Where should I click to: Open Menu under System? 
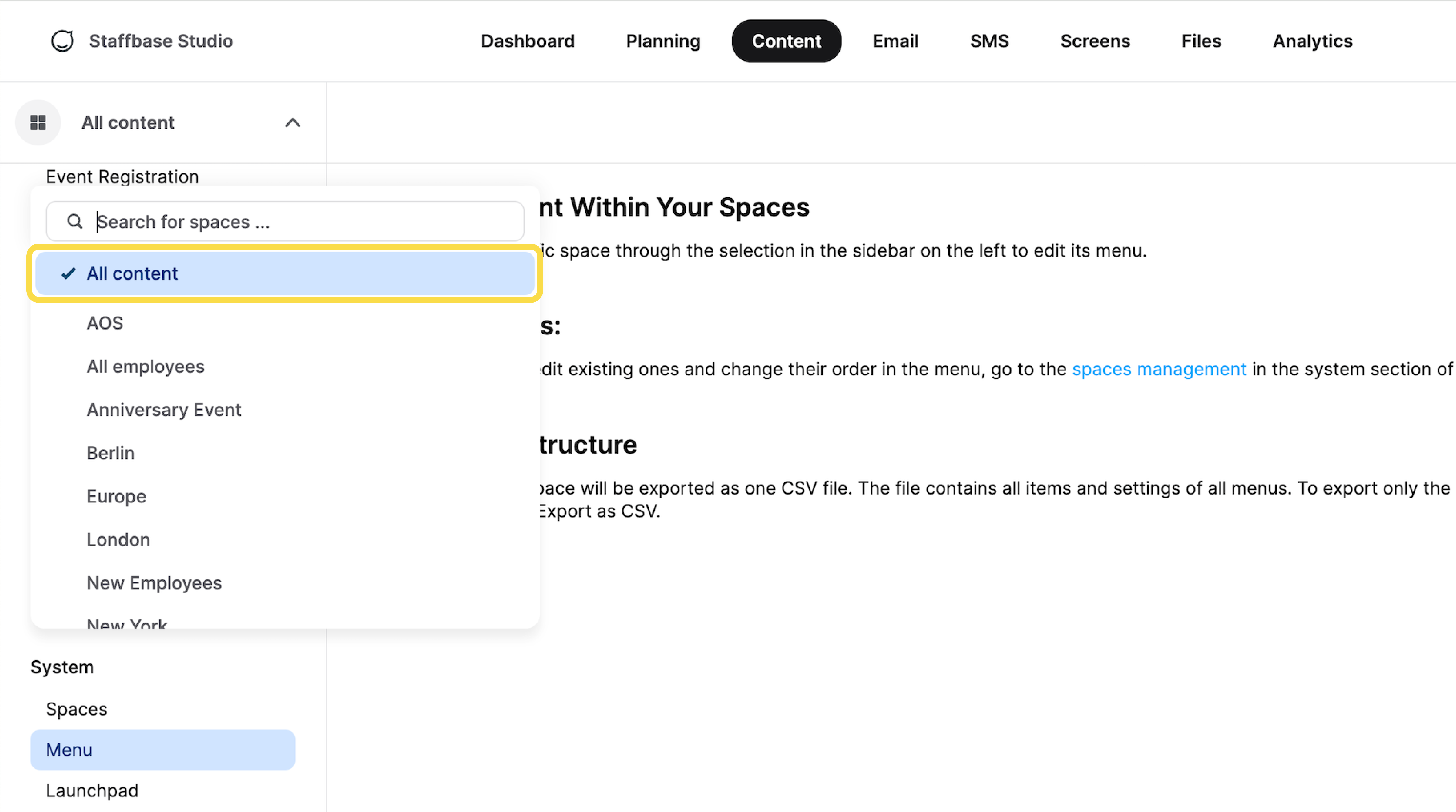[x=163, y=750]
